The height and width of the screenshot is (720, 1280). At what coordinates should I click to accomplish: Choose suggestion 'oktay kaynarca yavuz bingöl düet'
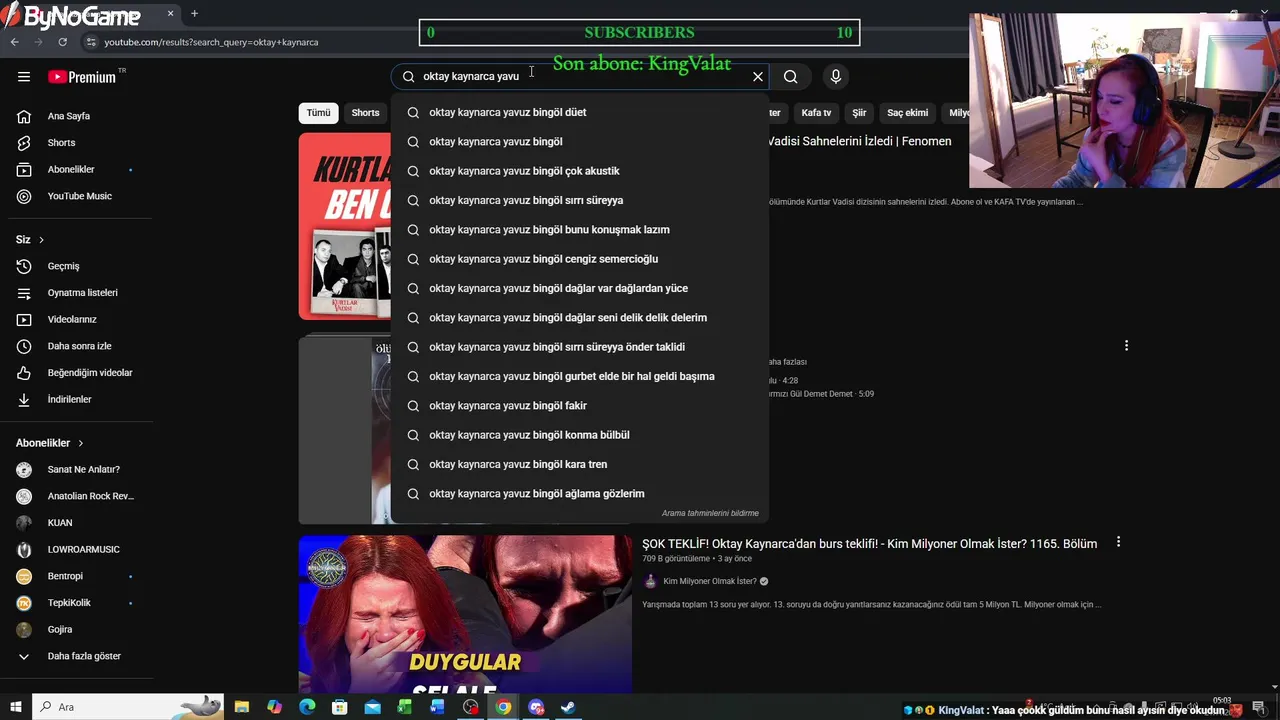pyautogui.click(x=580, y=112)
